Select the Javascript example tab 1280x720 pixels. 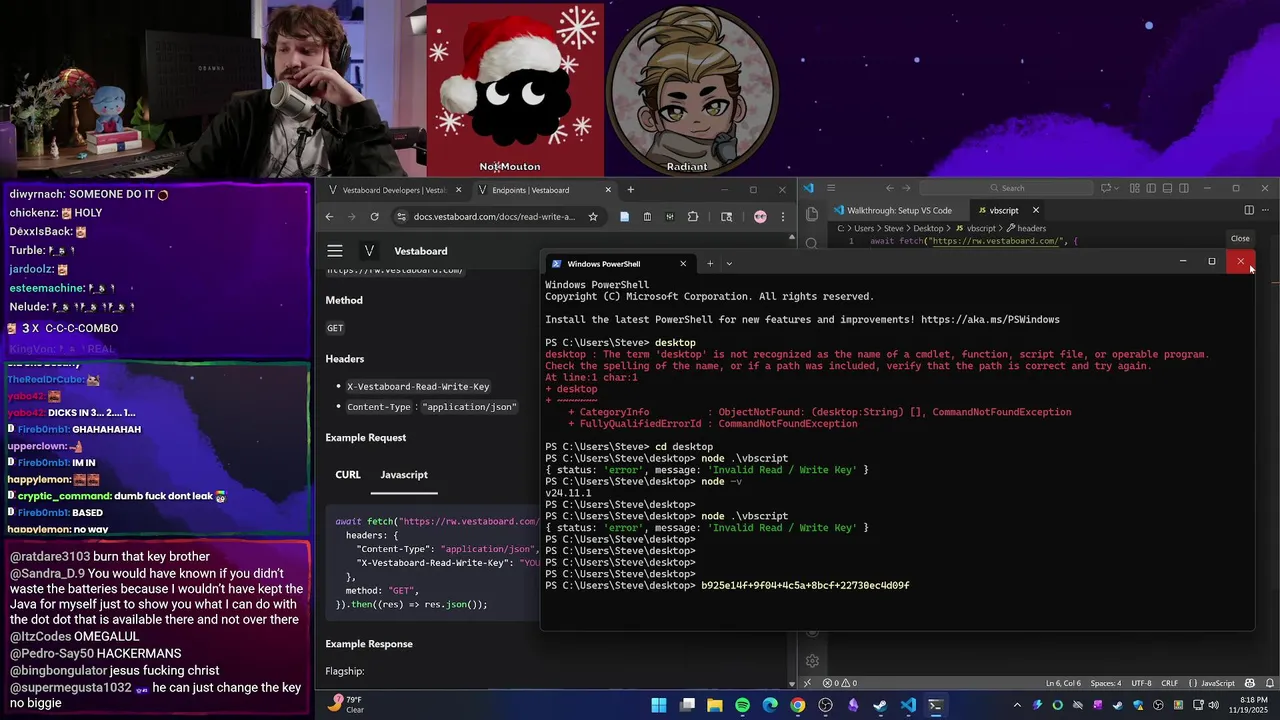pos(404,475)
